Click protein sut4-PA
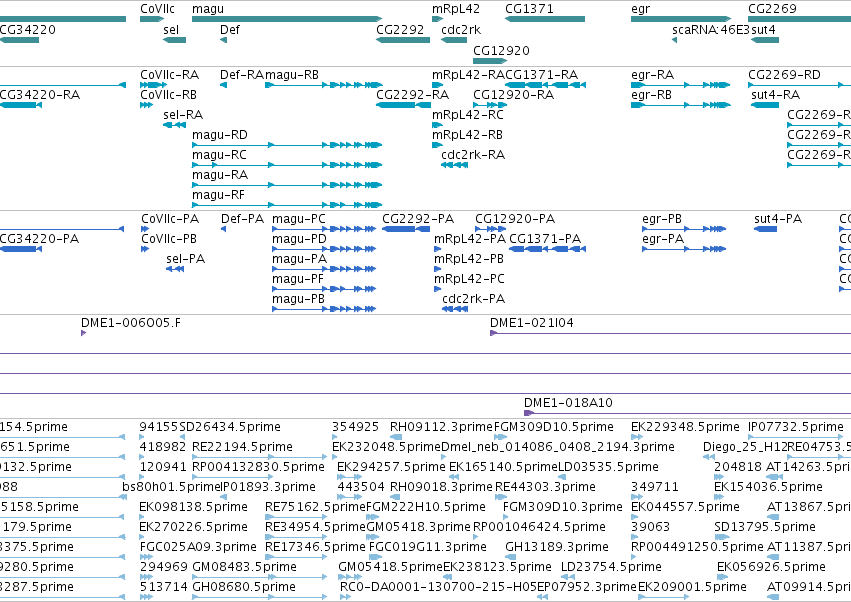This screenshot has height=602, width=851. tap(765, 229)
